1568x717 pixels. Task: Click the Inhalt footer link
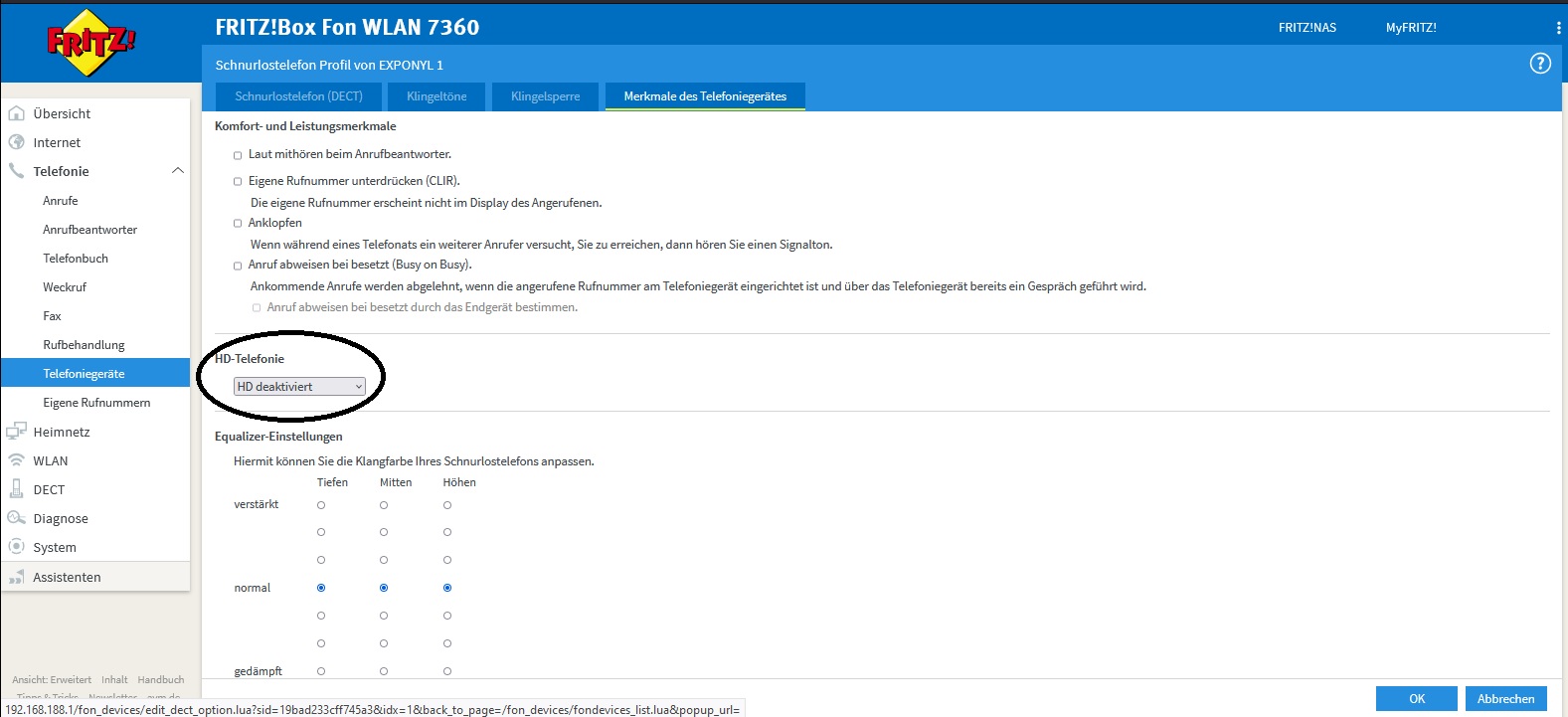click(114, 680)
